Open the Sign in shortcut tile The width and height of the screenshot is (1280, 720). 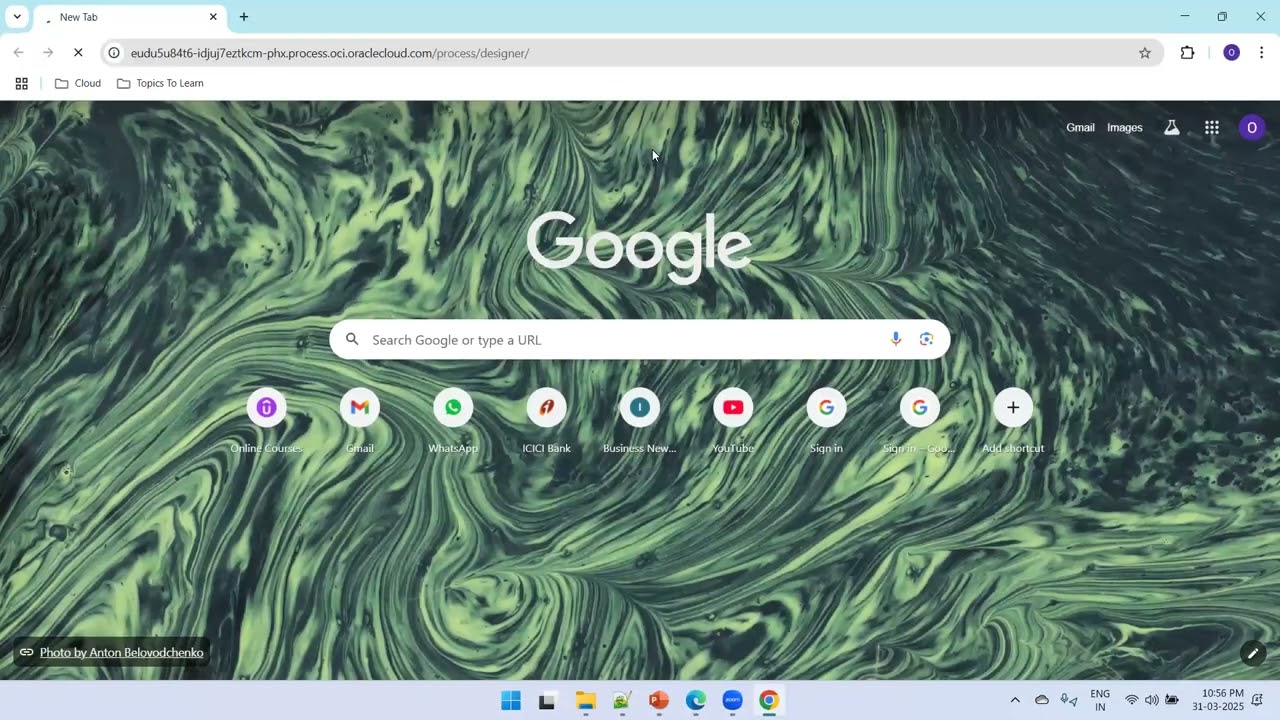[x=826, y=422]
